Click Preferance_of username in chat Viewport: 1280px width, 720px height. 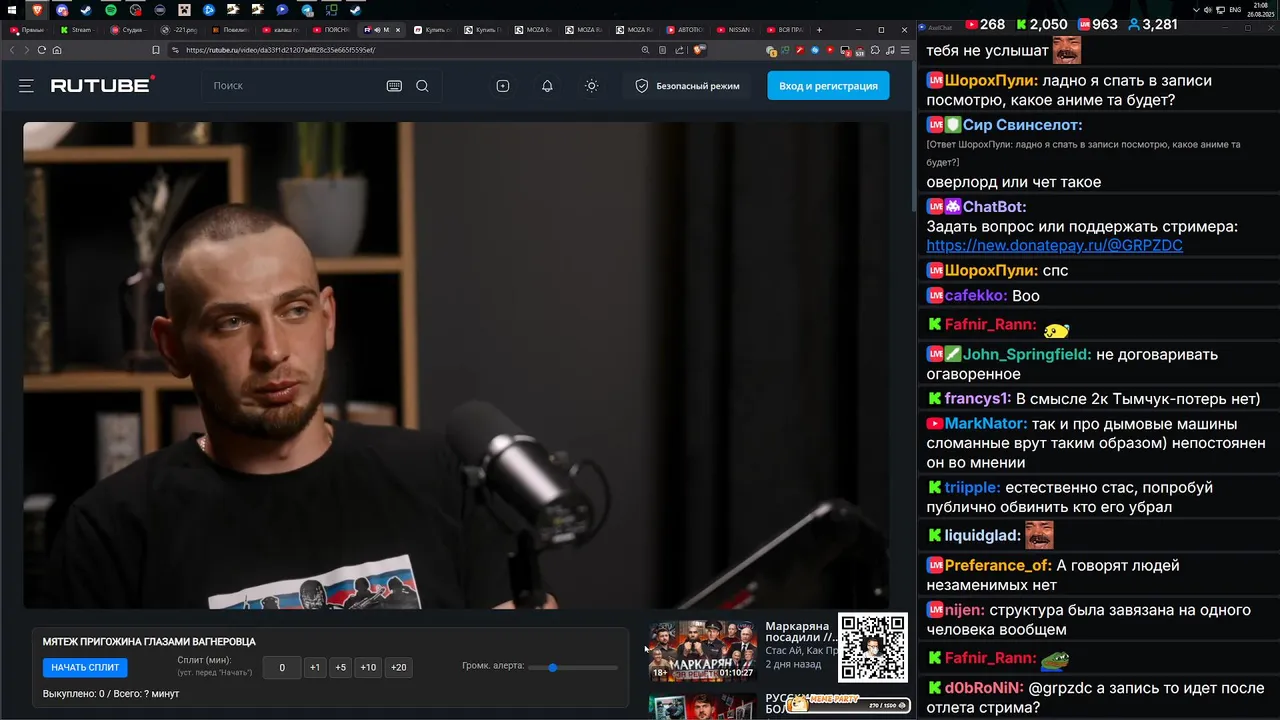pyautogui.click(x=998, y=566)
